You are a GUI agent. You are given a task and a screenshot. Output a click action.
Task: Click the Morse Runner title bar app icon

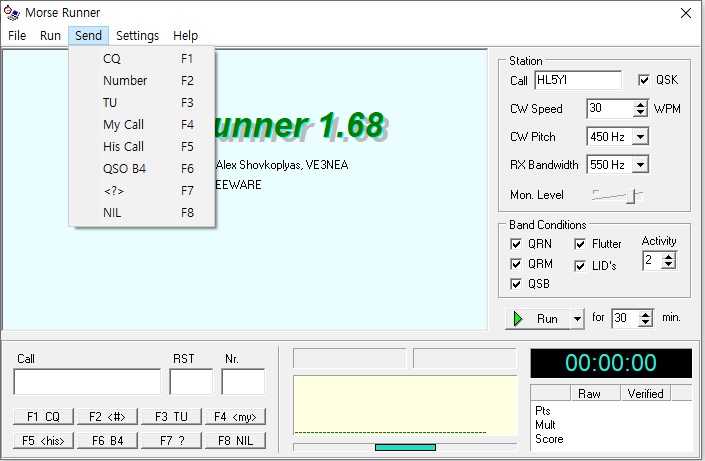click(11, 13)
